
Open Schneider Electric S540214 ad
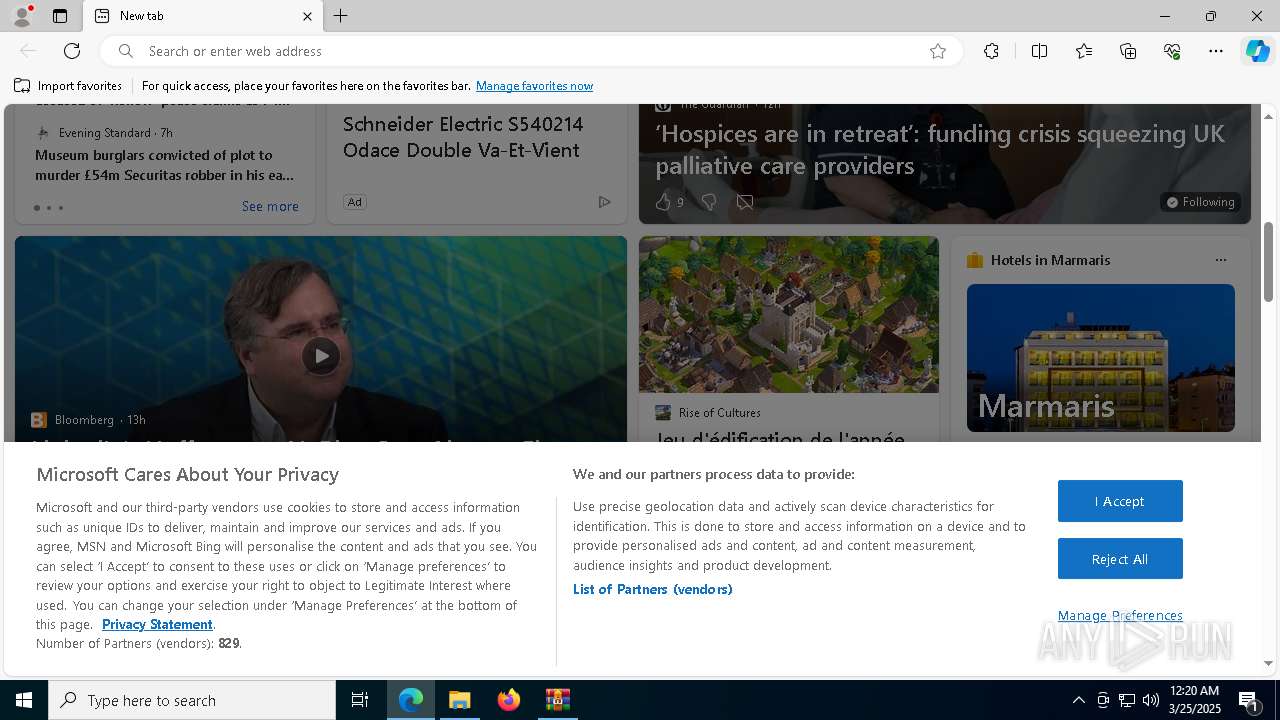point(463,137)
